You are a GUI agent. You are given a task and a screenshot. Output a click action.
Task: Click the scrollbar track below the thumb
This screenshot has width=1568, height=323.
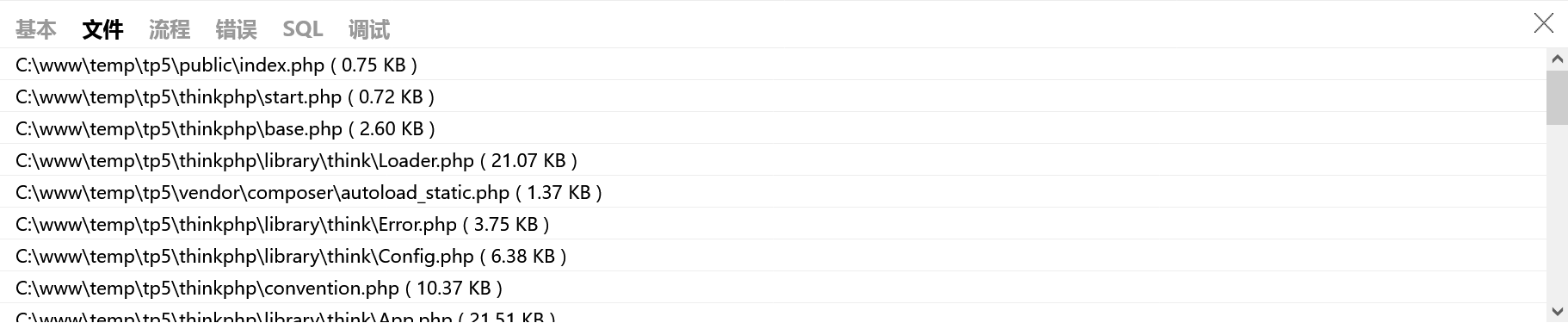pyautogui.click(x=1557, y=213)
